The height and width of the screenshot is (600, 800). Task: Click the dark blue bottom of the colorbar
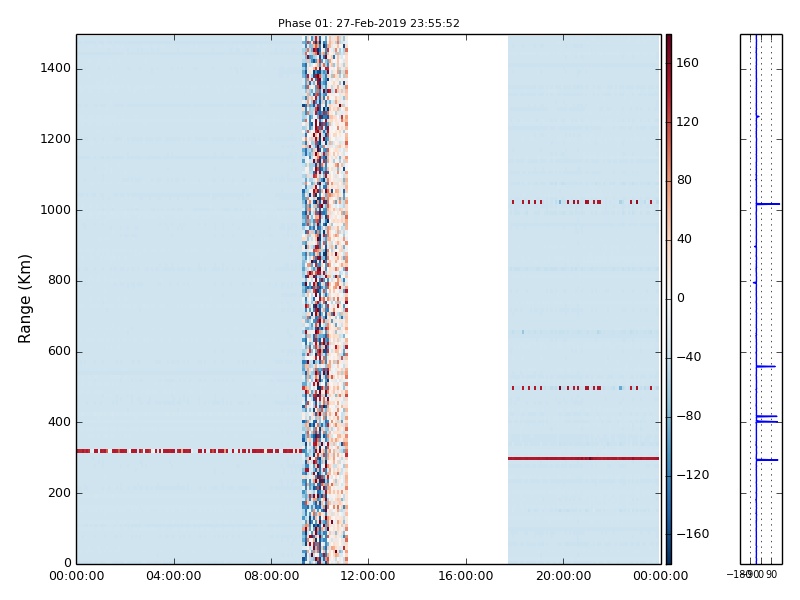(669, 557)
